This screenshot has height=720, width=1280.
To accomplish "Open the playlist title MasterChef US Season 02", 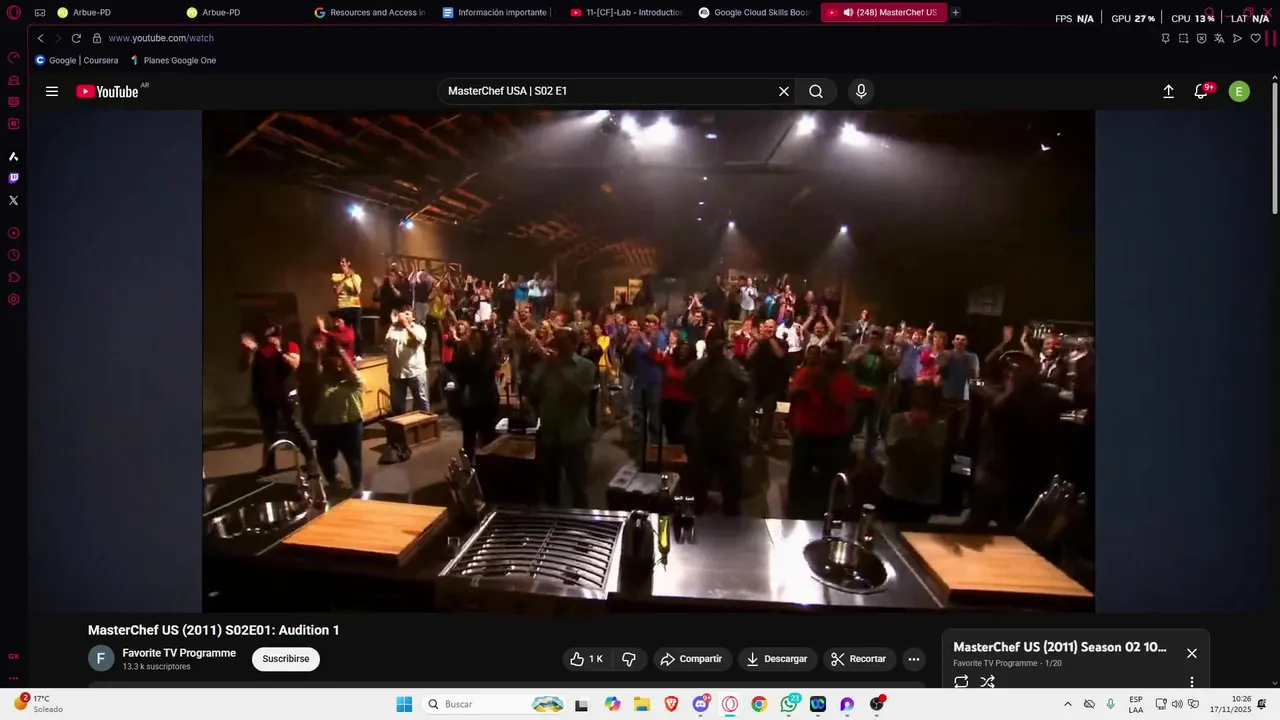I will coord(1060,647).
